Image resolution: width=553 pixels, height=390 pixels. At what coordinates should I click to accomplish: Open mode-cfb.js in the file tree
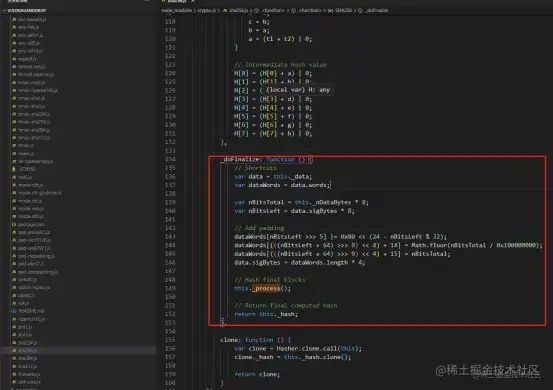click(30, 185)
